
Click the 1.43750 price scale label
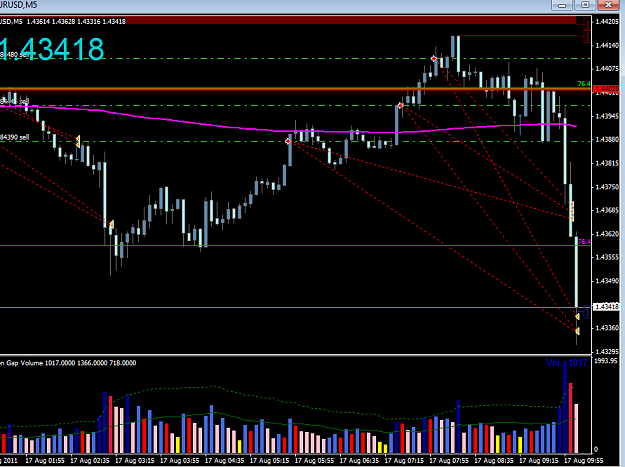[607, 186]
